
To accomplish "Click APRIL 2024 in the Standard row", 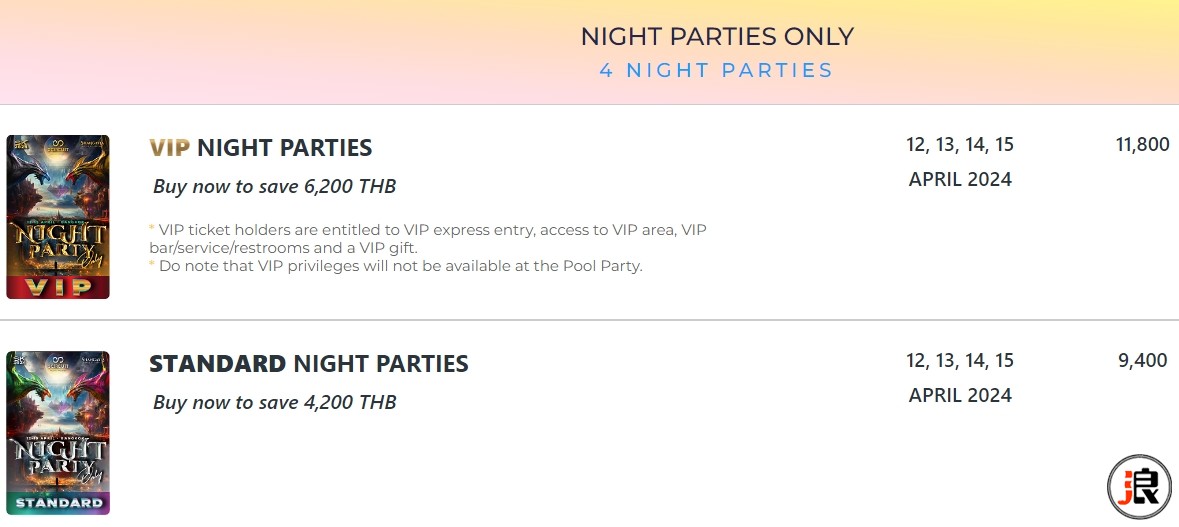I will click(960, 395).
